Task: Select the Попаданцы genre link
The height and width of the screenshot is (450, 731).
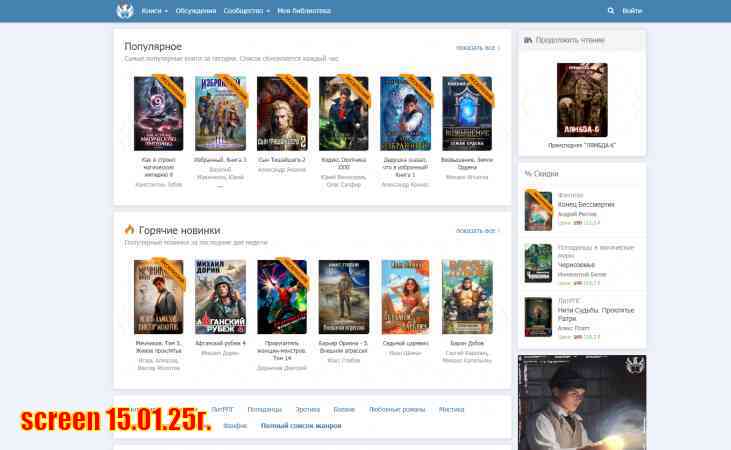Action: point(264,409)
